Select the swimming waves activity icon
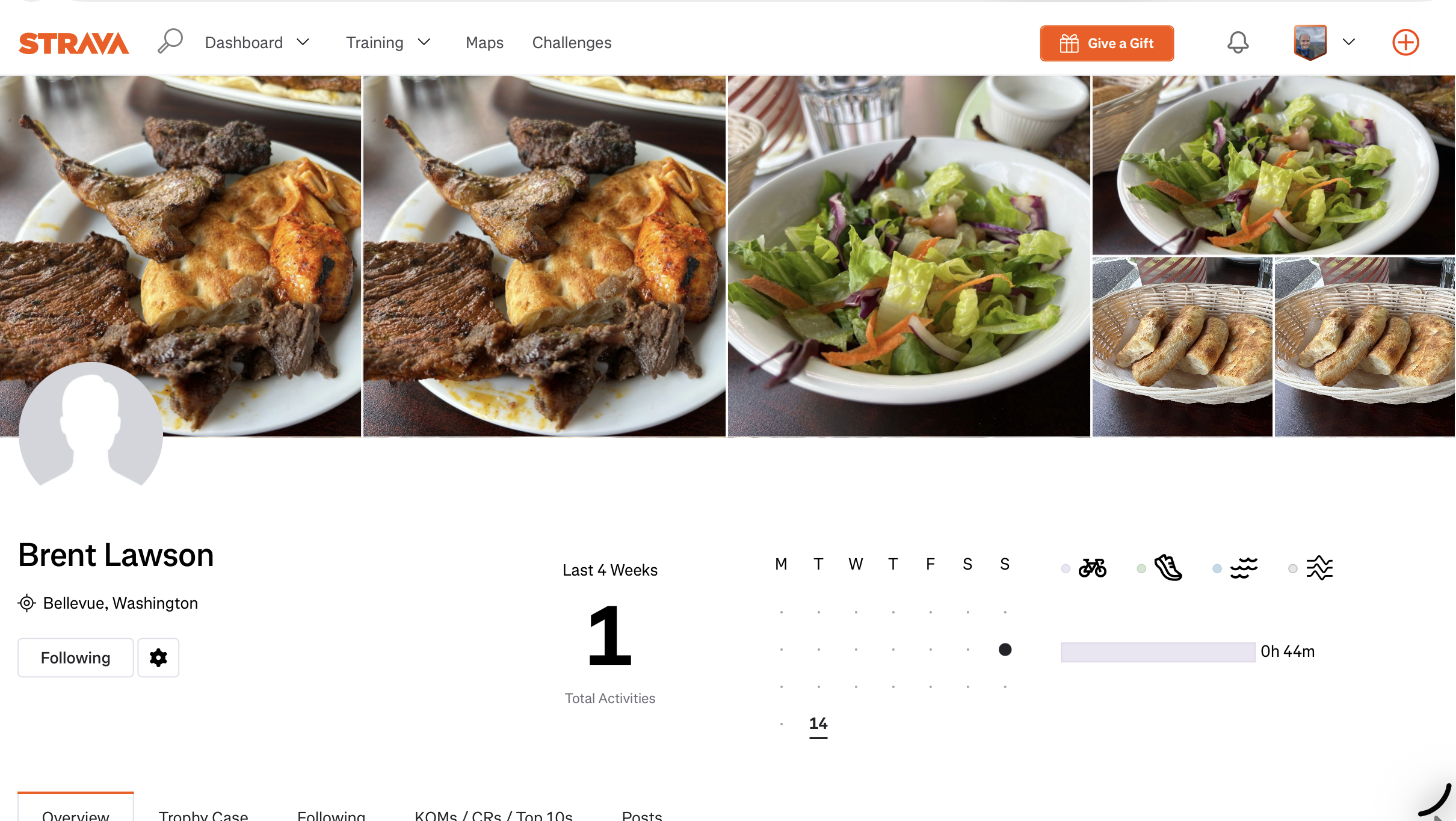 pos(1244,567)
